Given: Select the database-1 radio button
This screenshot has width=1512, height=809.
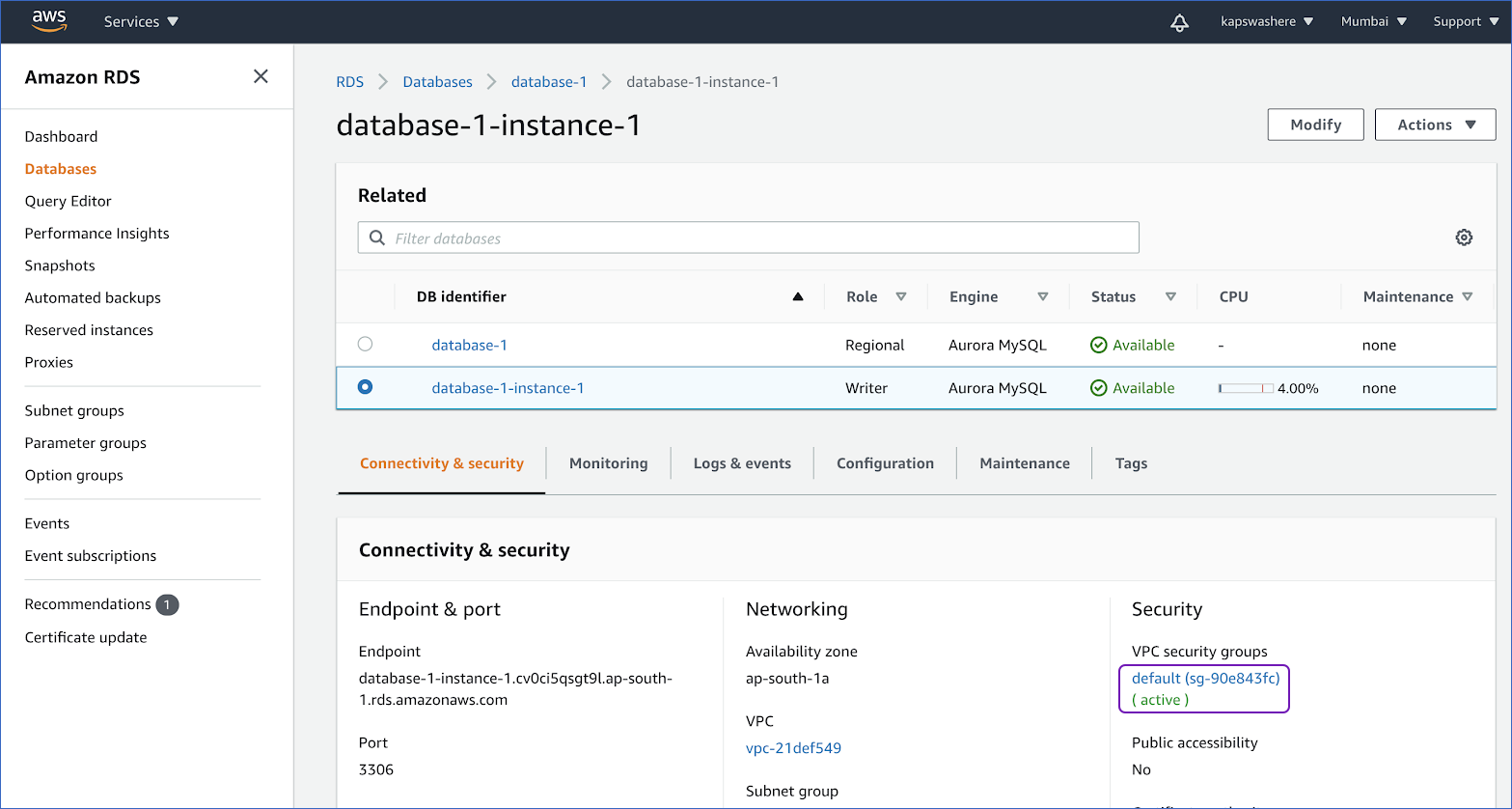Looking at the screenshot, I should coord(365,344).
